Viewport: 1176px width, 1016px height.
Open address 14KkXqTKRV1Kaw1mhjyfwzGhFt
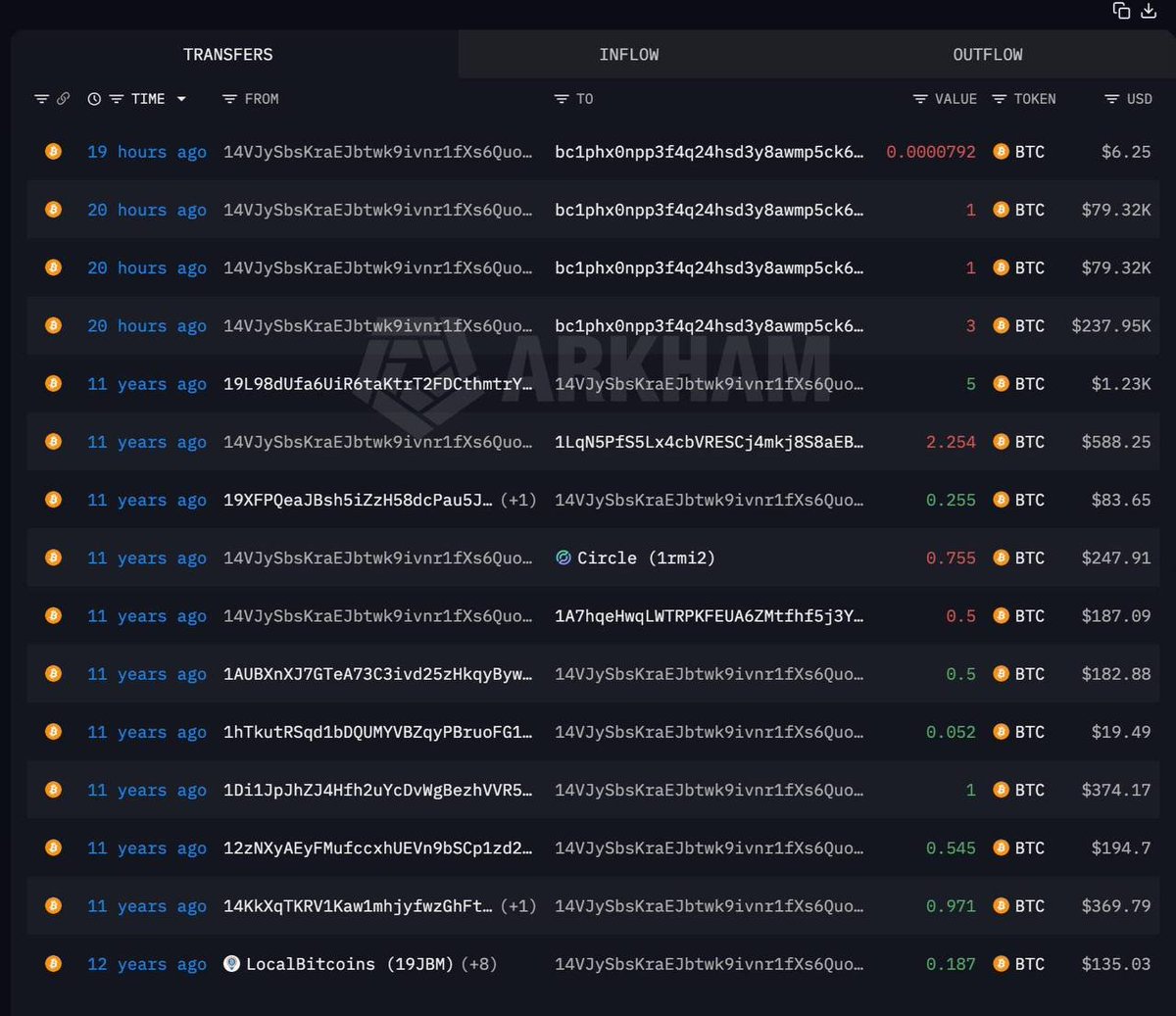(x=358, y=906)
